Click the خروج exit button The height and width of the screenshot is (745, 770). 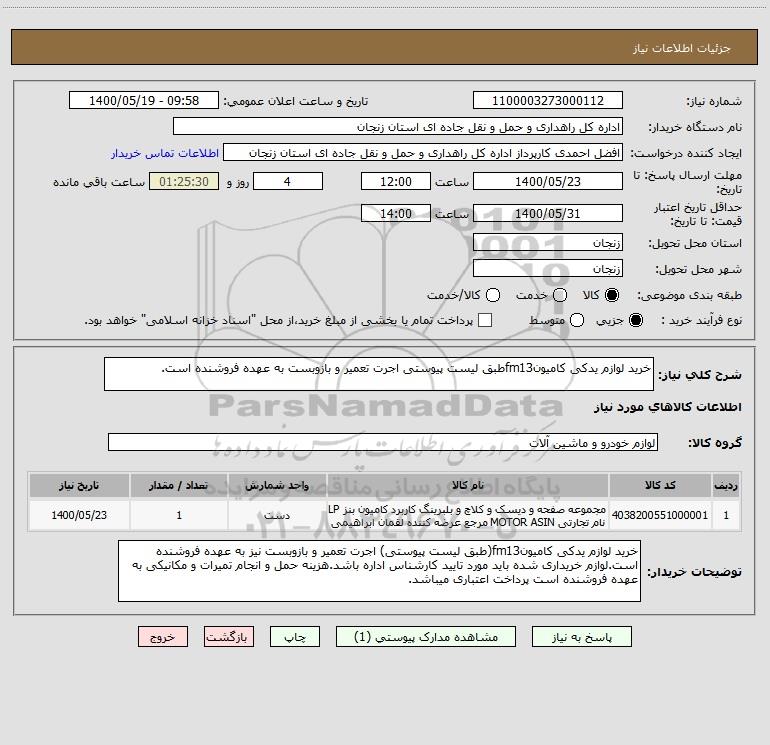(x=163, y=637)
